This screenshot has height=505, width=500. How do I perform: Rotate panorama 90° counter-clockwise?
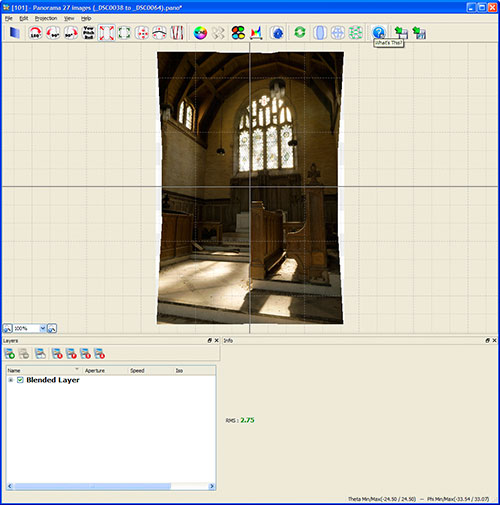(53, 33)
